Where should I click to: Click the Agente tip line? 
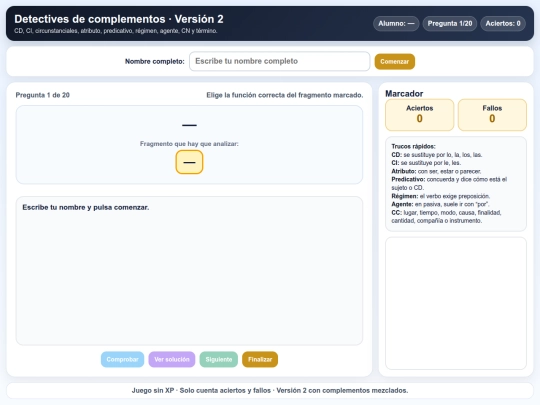tap(440, 204)
